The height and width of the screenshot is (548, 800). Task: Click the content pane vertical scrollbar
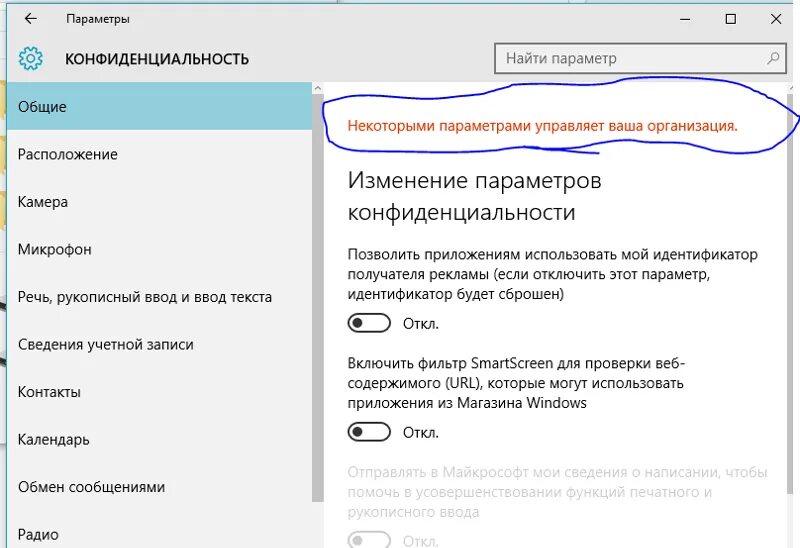(x=790, y=293)
